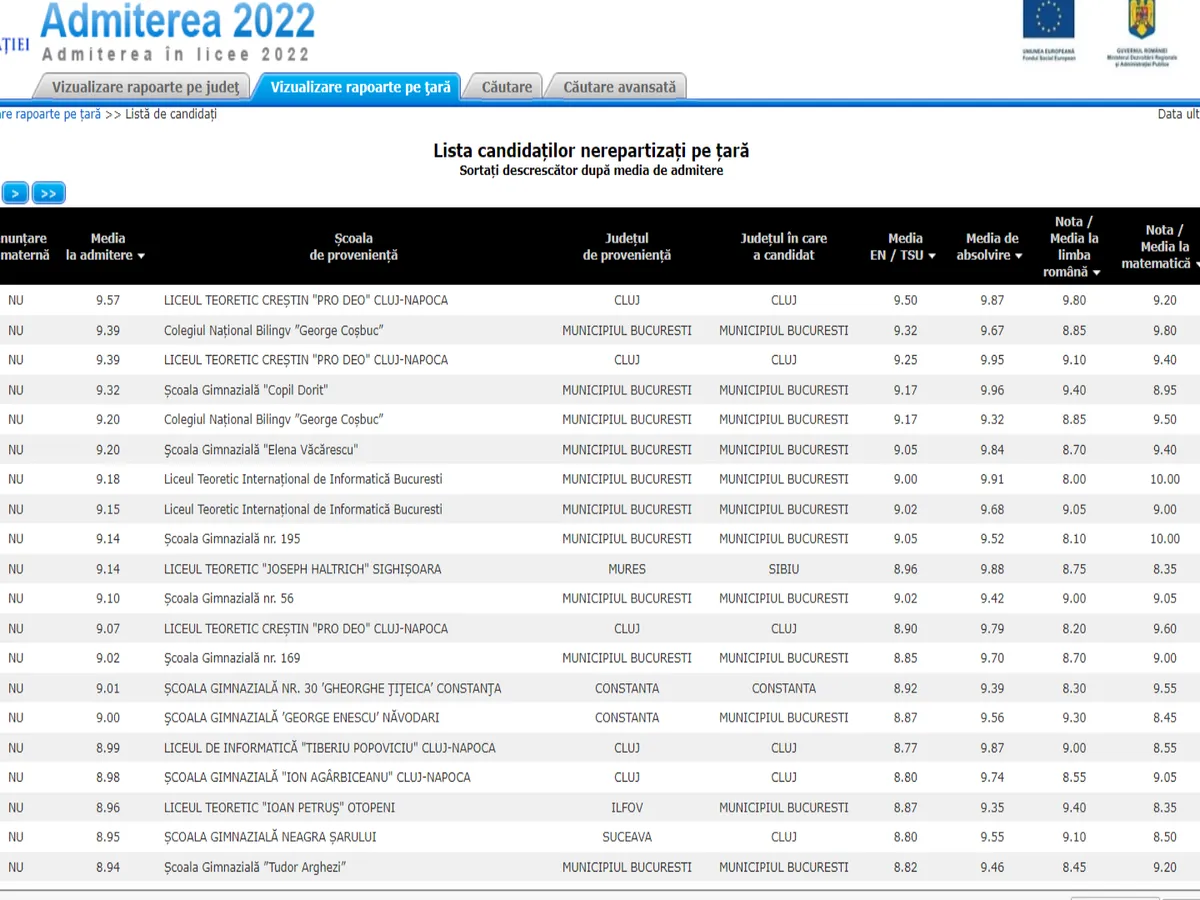
Task: Switch to the Căutare tab
Action: coord(507,87)
